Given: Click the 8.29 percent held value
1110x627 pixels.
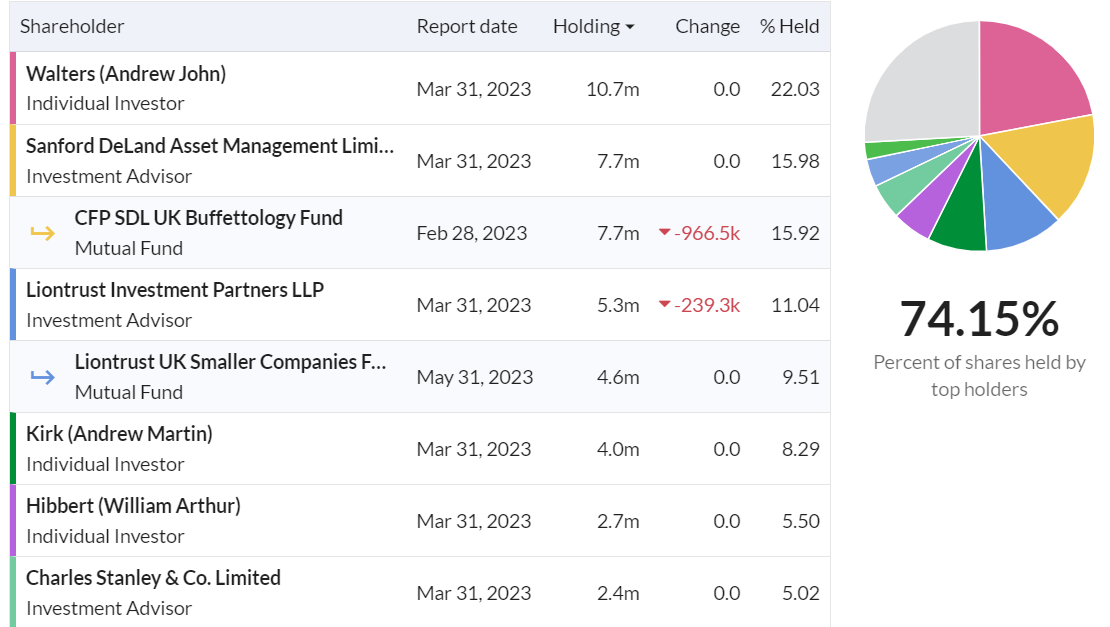Looking at the screenshot, I should click(x=801, y=449).
